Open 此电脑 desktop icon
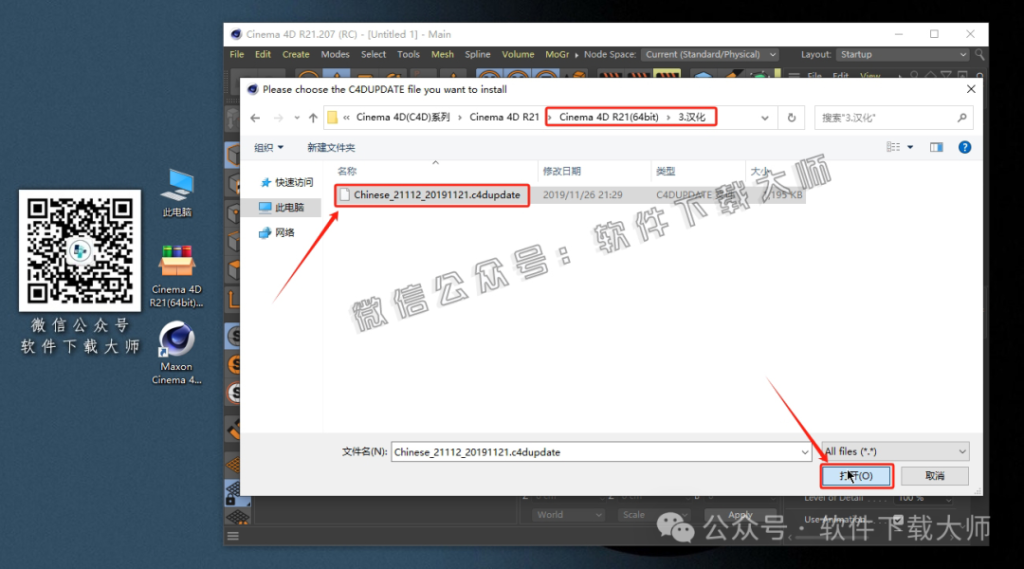This screenshot has width=1024, height=569. [x=177, y=193]
